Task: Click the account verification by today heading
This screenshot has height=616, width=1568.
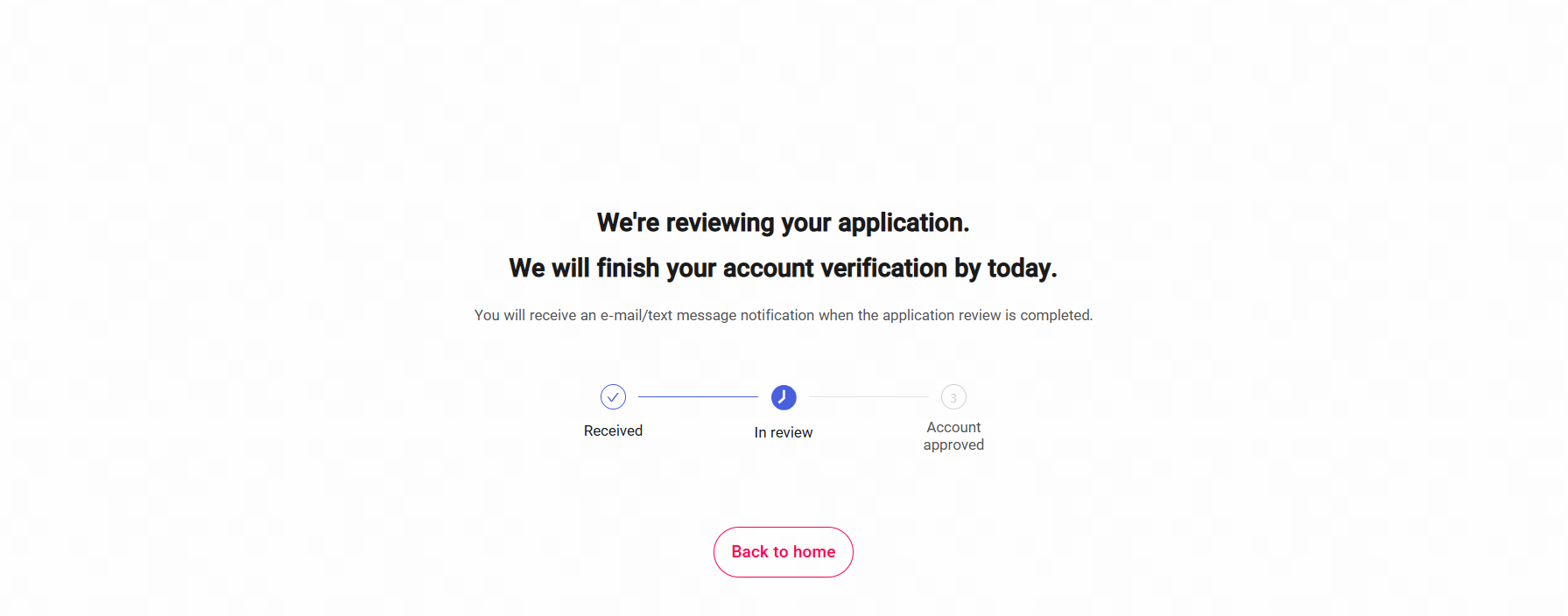Action: click(784, 268)
